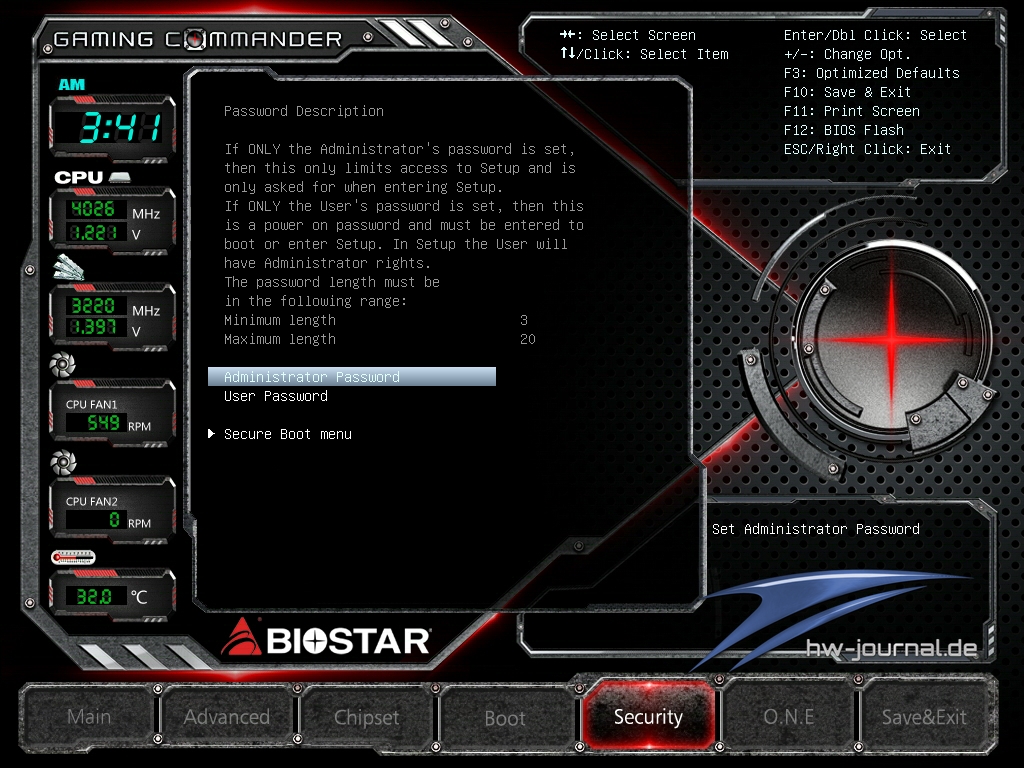Image resolution: width=1024 pixels, height=768 pixels.
Task: Click the 'Maximum length' label
Action: click(280, 339)
